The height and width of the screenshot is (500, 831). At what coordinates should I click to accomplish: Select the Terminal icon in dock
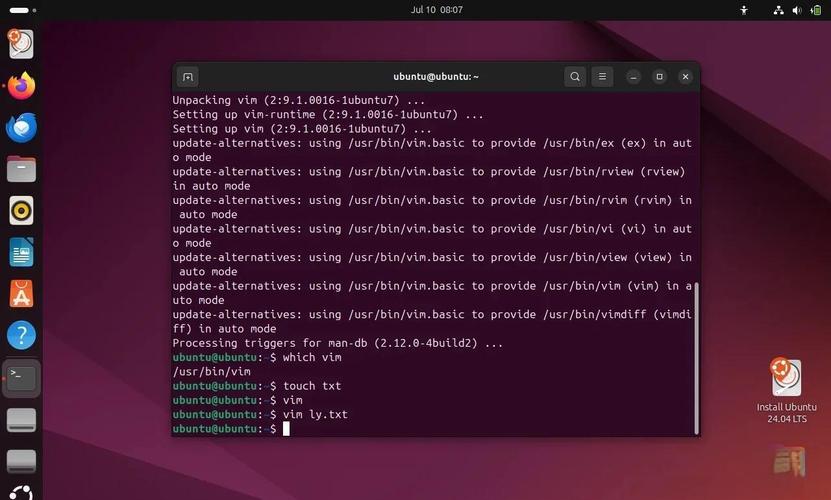coord(21,377)
